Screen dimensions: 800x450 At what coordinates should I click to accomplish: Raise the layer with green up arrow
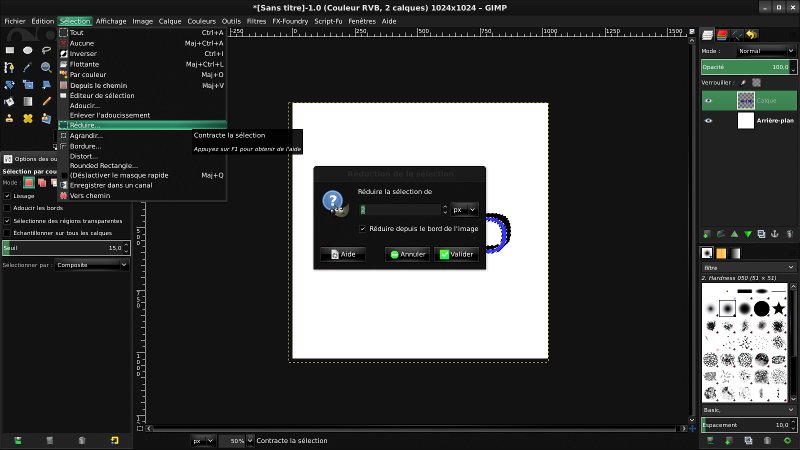click(x=734, y=234)
